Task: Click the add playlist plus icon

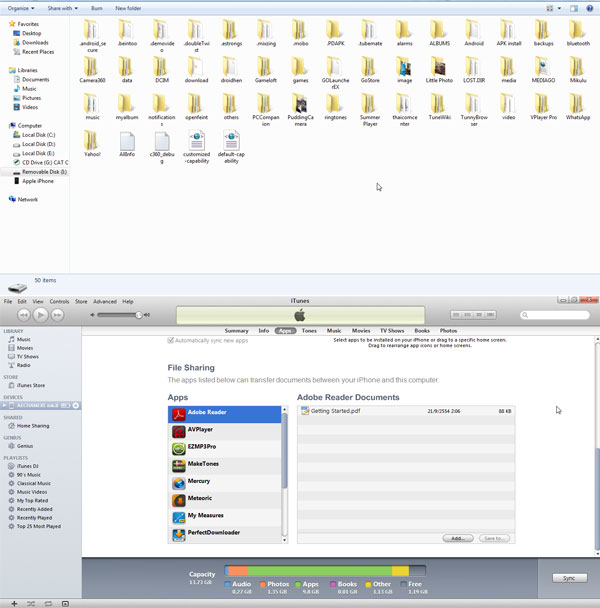Action: 14,603
